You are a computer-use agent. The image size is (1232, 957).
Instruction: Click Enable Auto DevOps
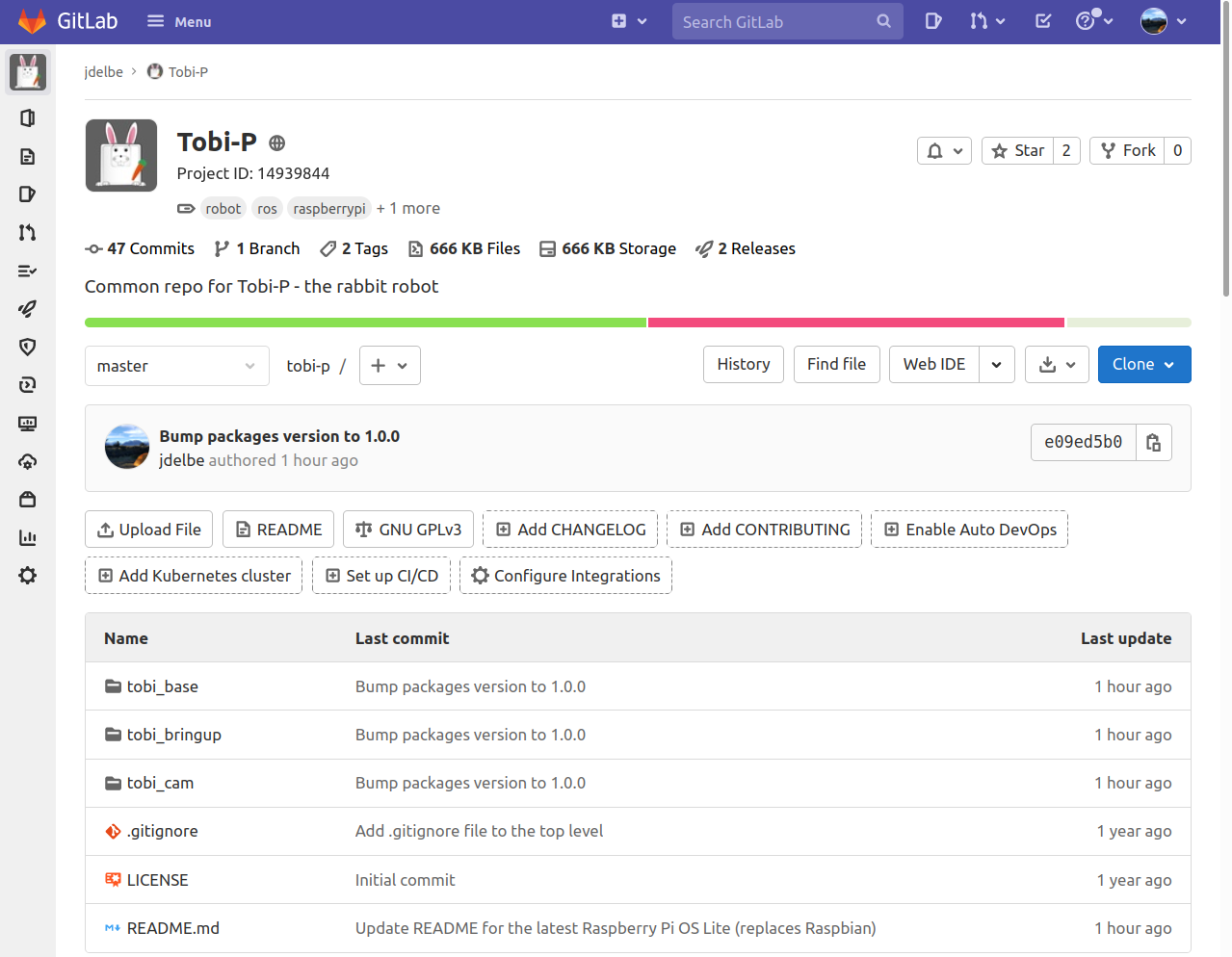pos(970,530)
